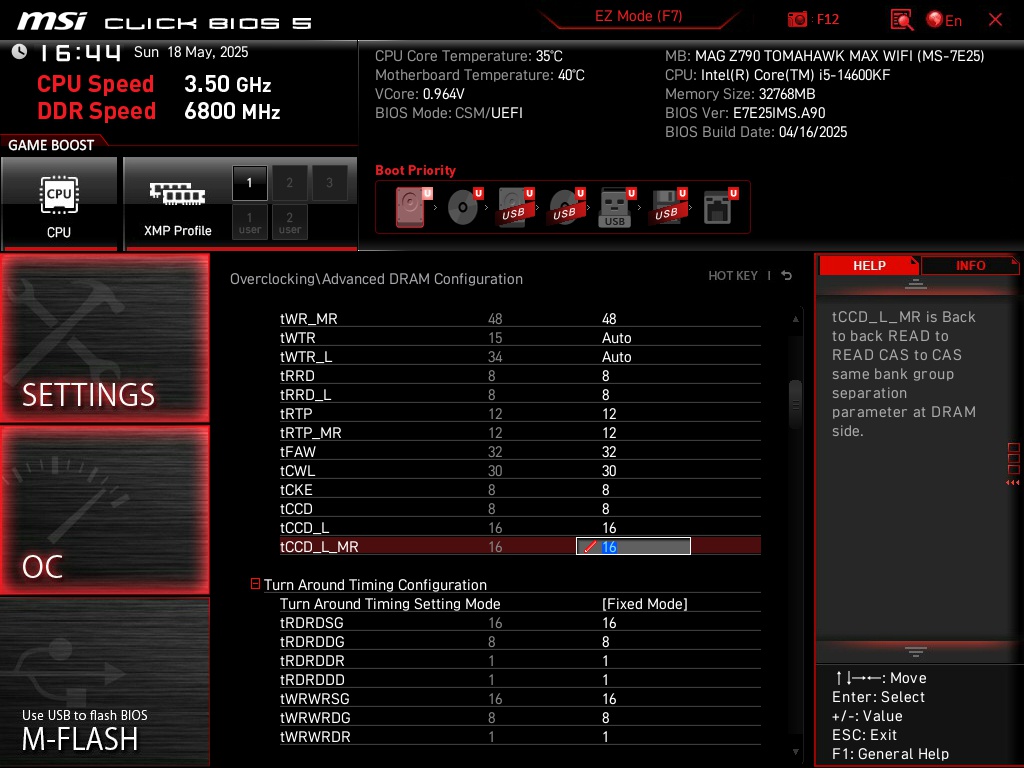Image resolution: width=1024 pixels, height=768 pixels.
Task: Click the HOT KEY label
Action: tap(733, 276)
